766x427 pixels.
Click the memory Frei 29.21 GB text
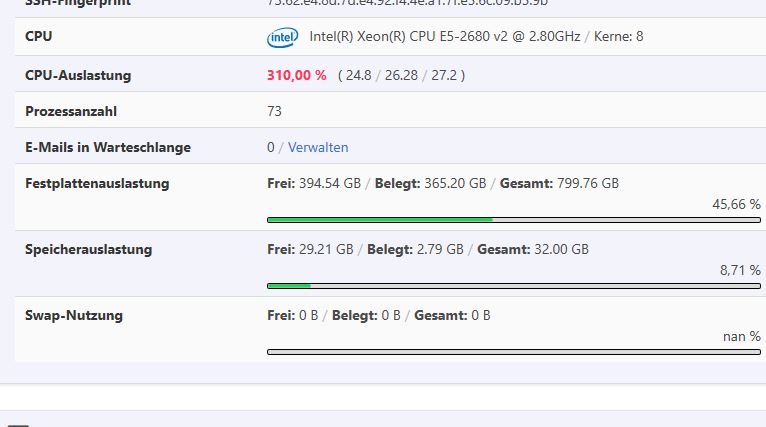[311, 249]
